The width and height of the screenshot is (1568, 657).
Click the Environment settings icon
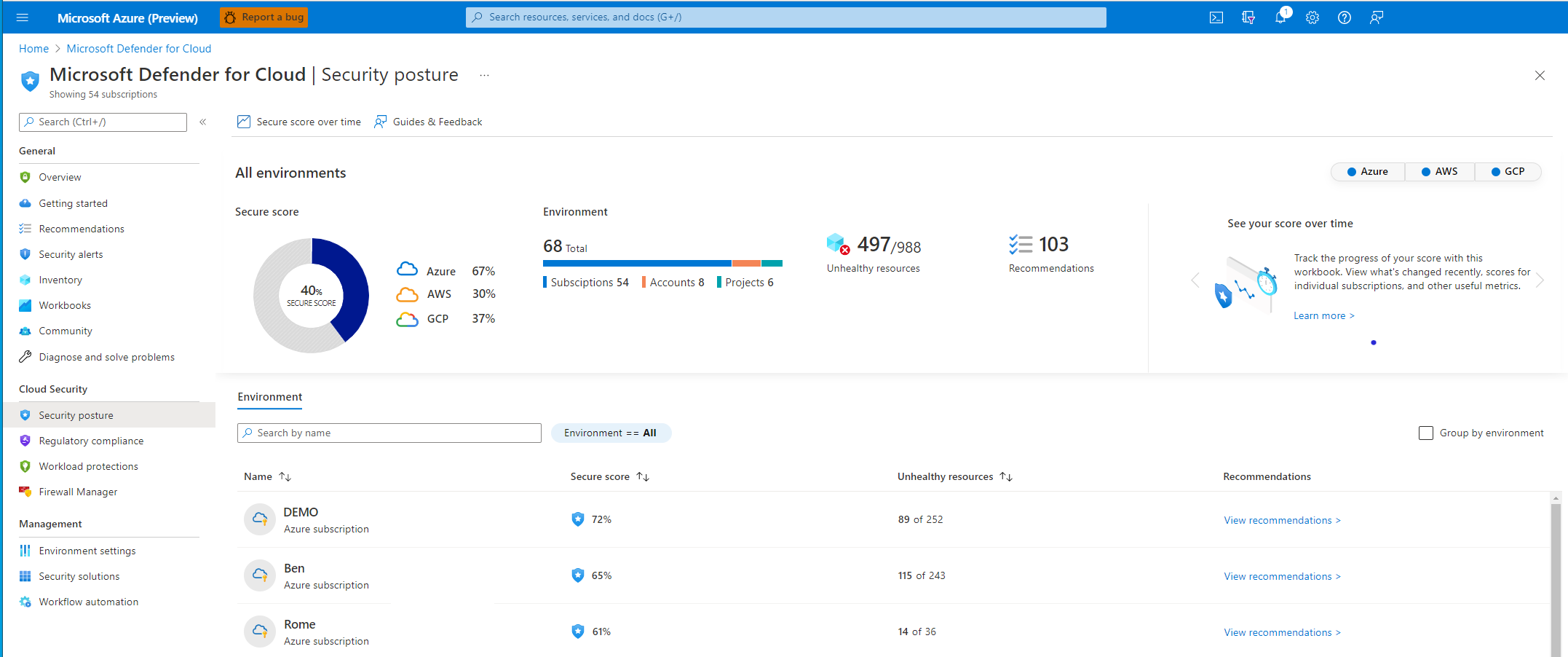click(x=25, y=551)
